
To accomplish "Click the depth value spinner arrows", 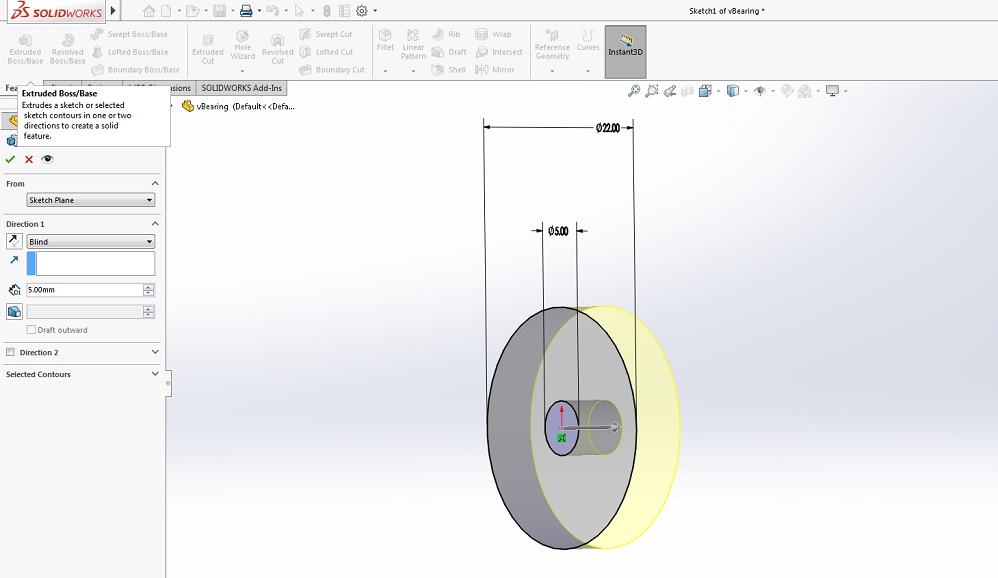I will 149,290.
